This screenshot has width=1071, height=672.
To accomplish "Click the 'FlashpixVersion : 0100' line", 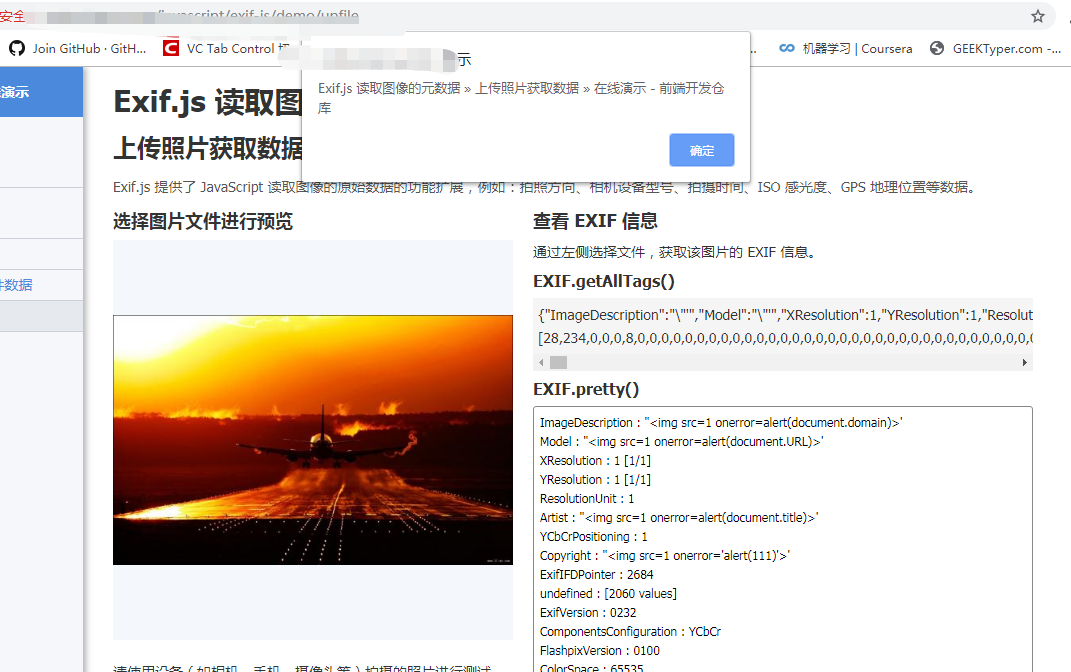I will [x=600, y=651].
